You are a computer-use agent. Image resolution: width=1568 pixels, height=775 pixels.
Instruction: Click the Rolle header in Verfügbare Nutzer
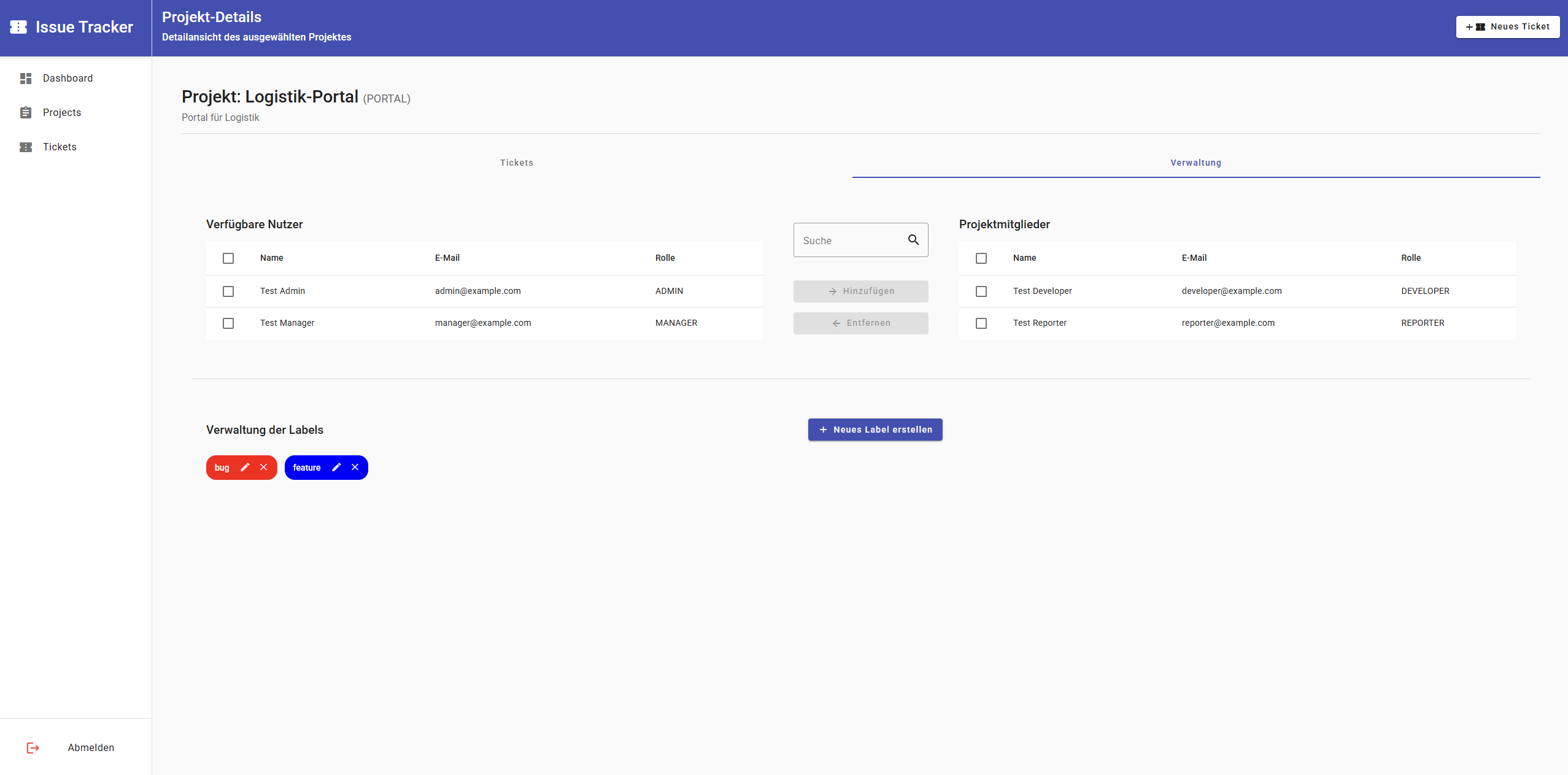coord(665,258)
